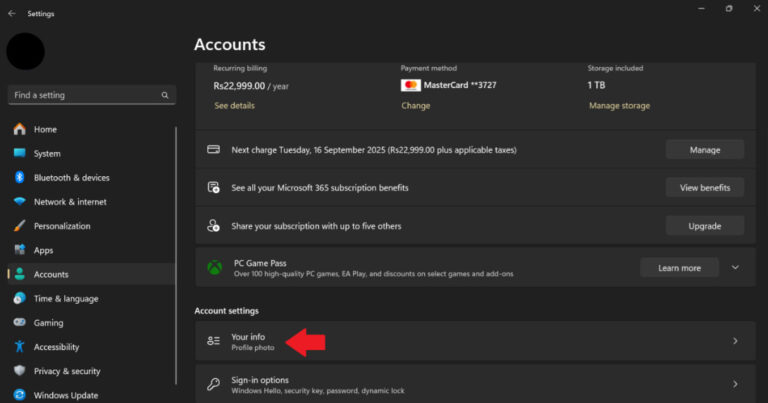Click the Manage button for next charge

click(705, 150)
